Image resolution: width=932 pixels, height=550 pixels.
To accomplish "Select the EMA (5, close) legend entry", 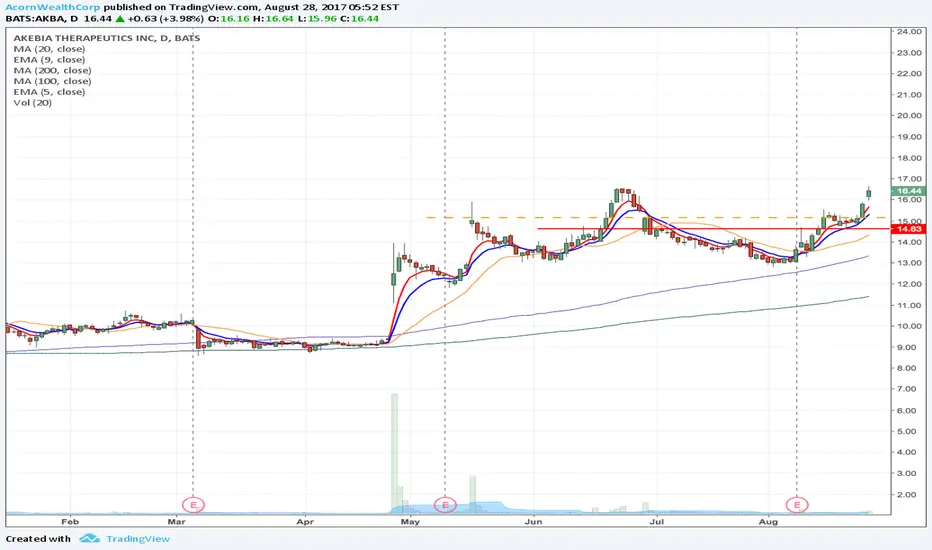I will tap(49, 92).
